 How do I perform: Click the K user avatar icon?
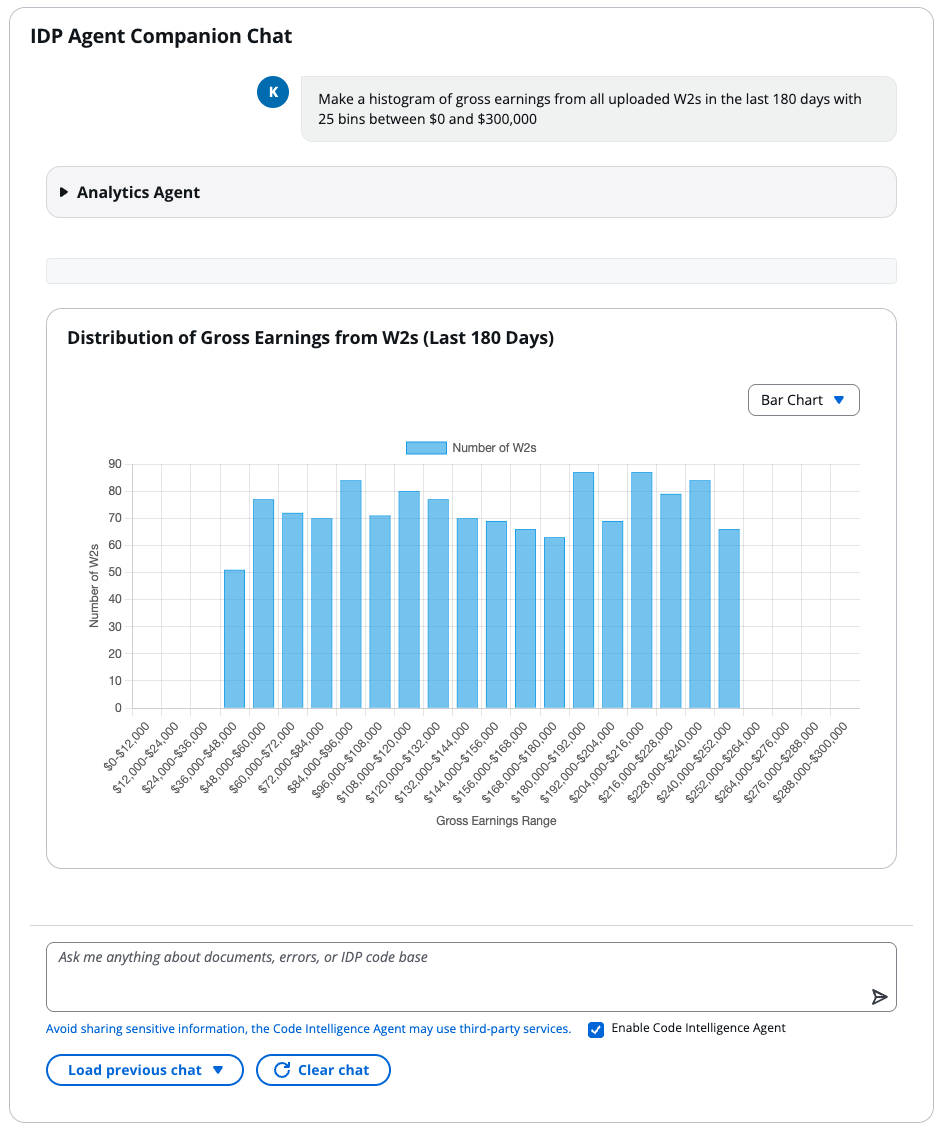coord(272,91)
